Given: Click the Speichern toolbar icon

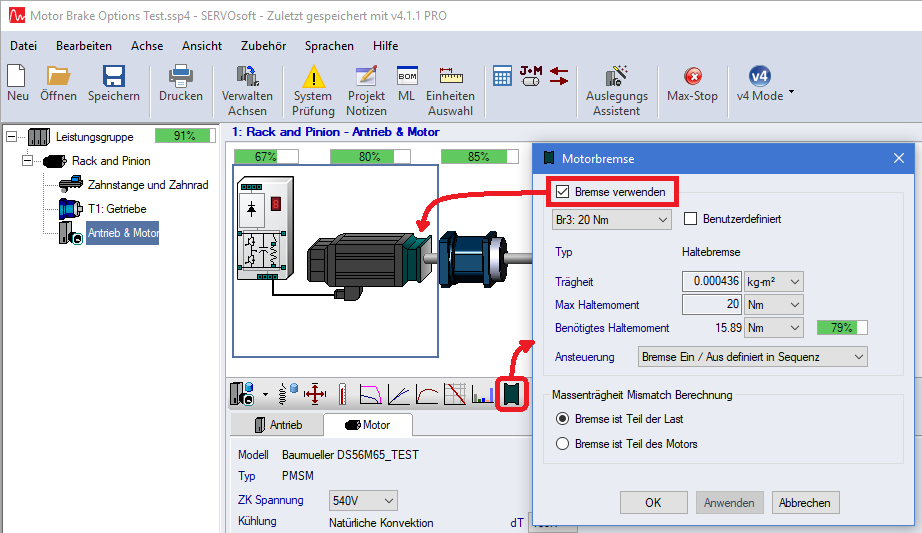Looking at the screenshot, I should (x=113, y=84).
